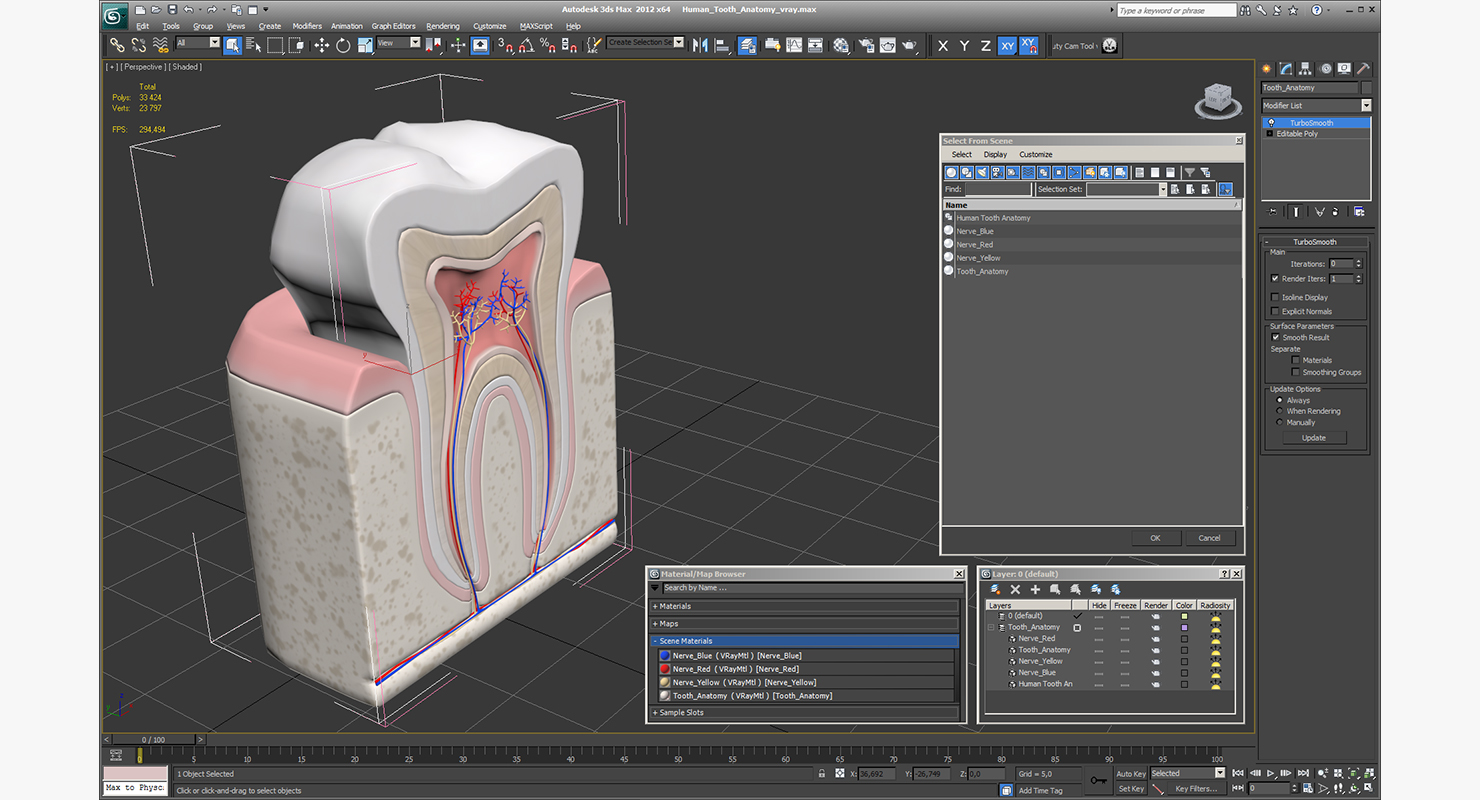Click the 3ds Max application logo button
1480x800 pixels.
point(115,15)
